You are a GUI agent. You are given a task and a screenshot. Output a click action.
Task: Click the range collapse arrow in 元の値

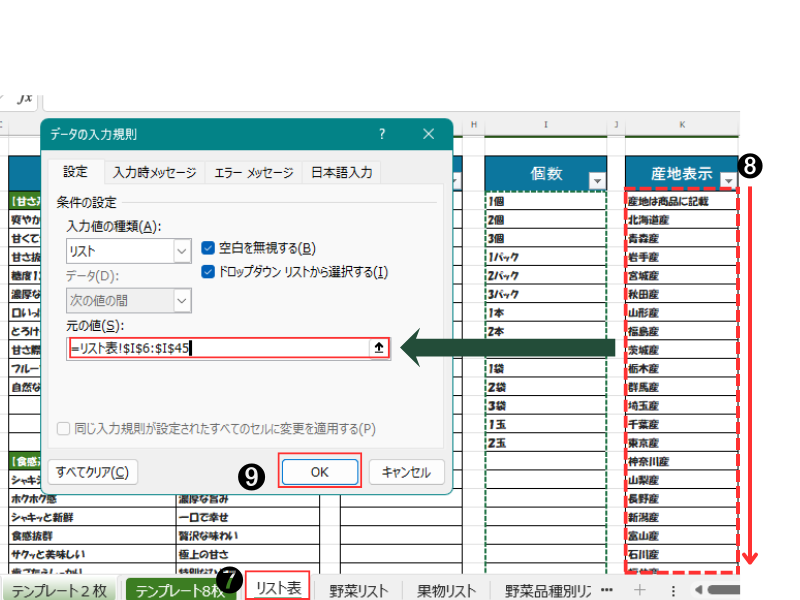378,348
